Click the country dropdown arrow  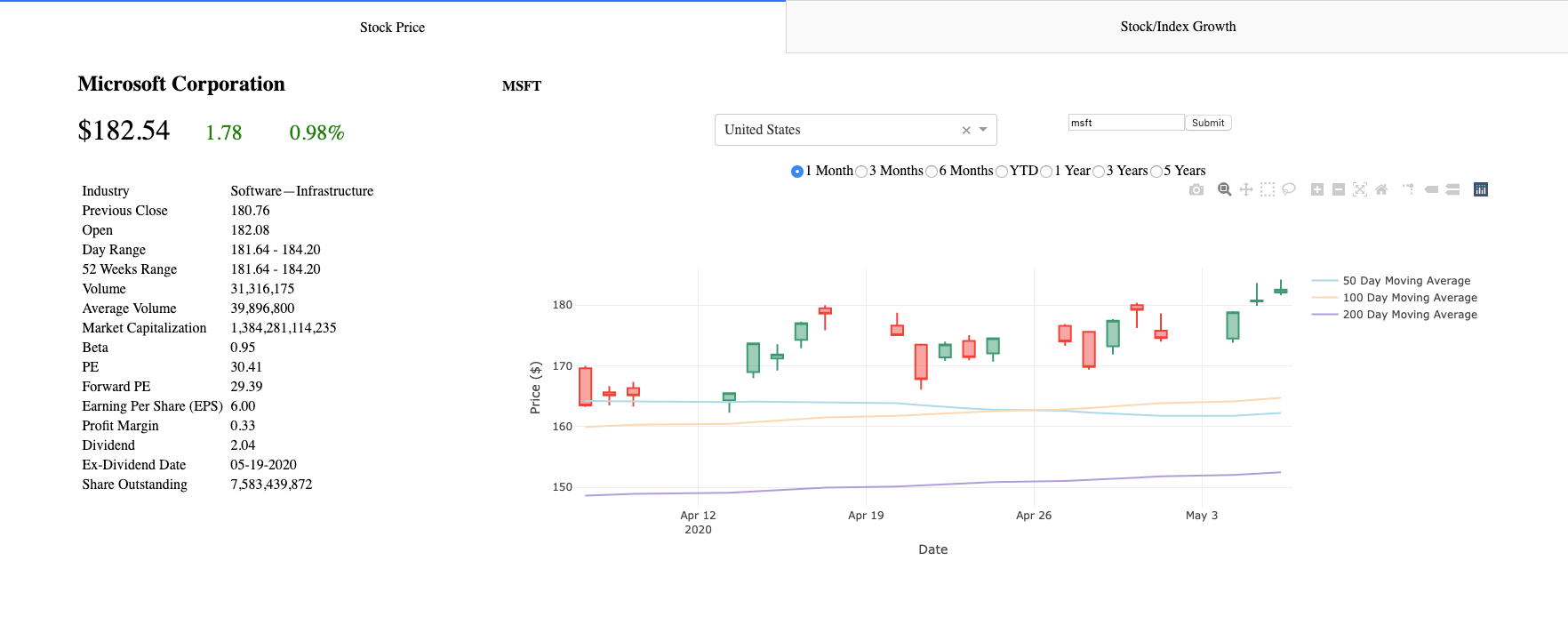coord(983,130)
